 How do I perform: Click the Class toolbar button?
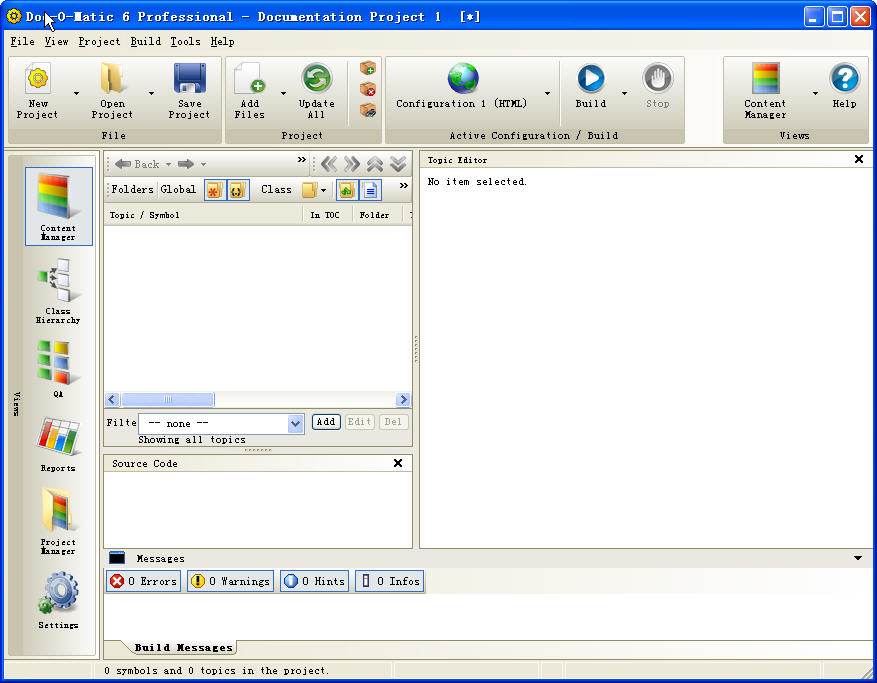(x=276, y=190)
